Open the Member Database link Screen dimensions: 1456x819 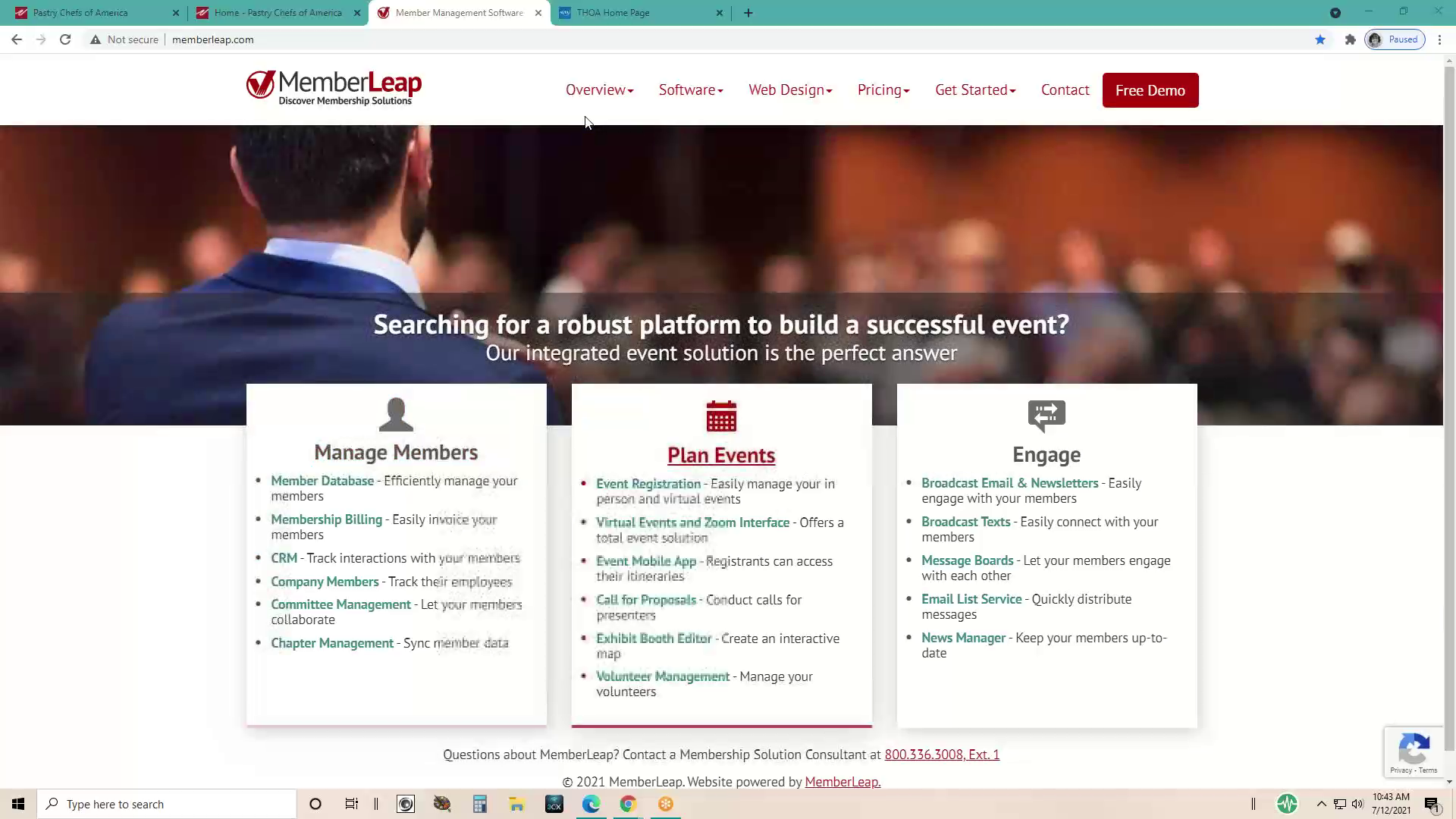tap(322, 481)
